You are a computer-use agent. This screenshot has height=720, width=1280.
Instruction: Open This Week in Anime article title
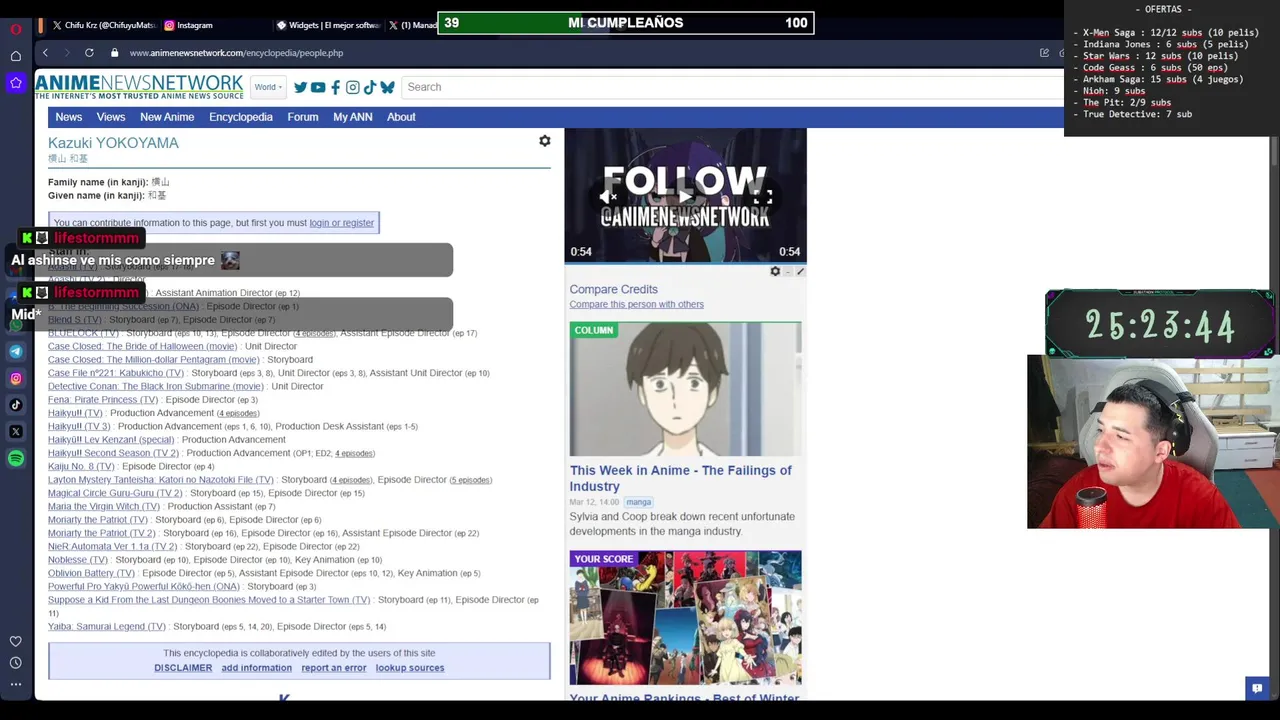pos(681,478)
